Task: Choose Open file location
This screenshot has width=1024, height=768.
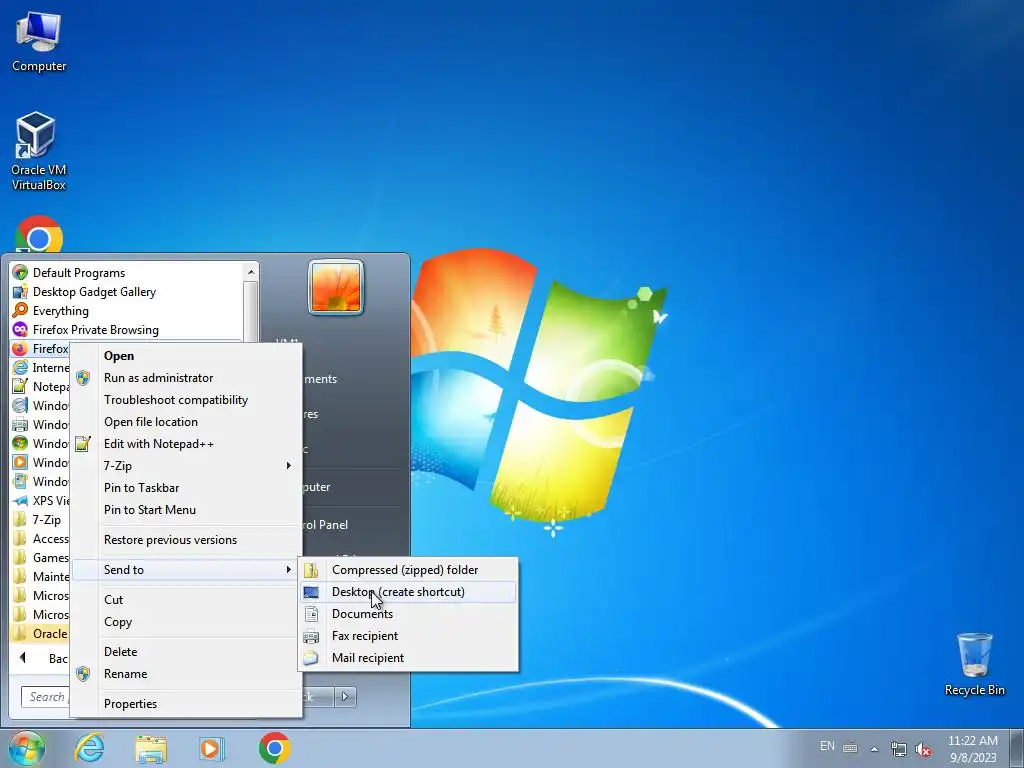Action: 186,422
